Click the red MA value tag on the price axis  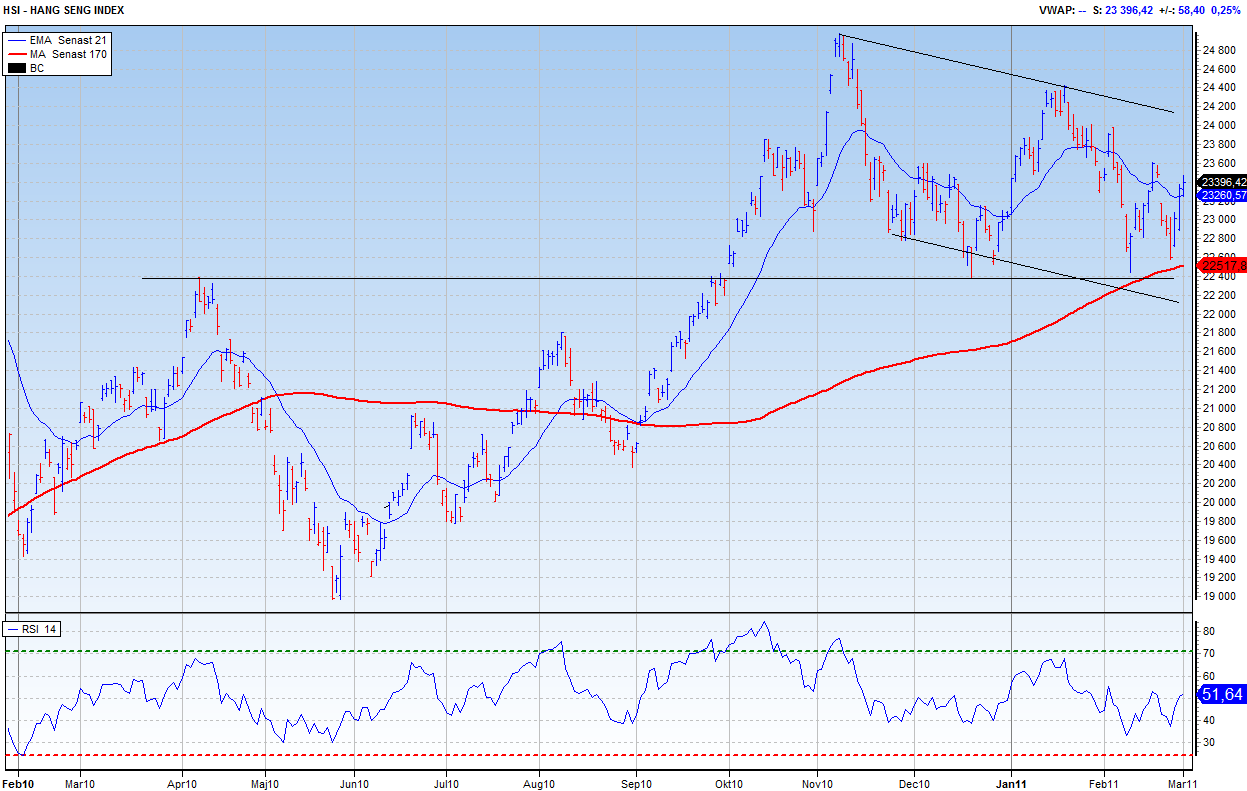(x=1222, y=265)
